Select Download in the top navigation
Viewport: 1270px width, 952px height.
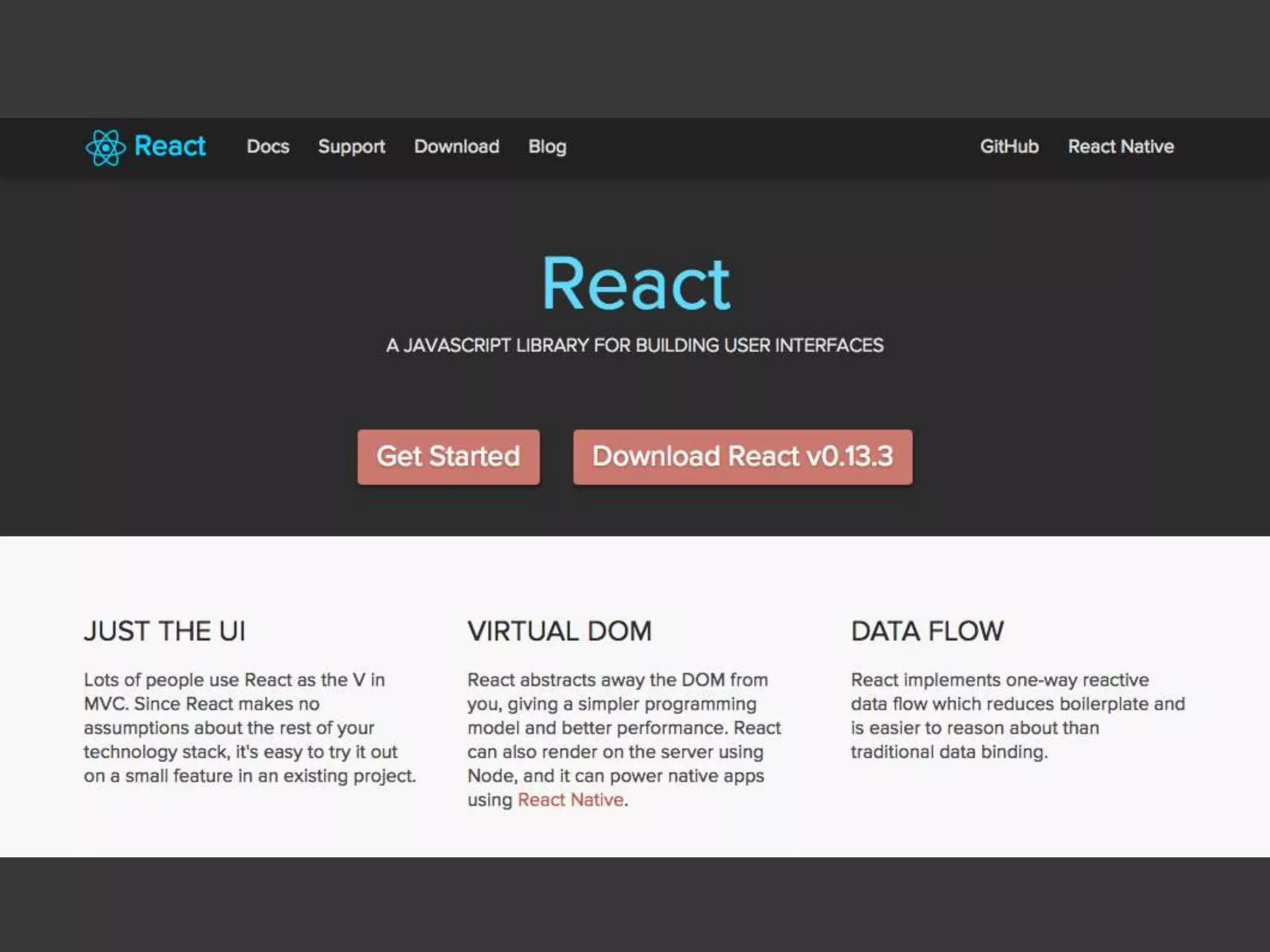click(x=456, y=146)
